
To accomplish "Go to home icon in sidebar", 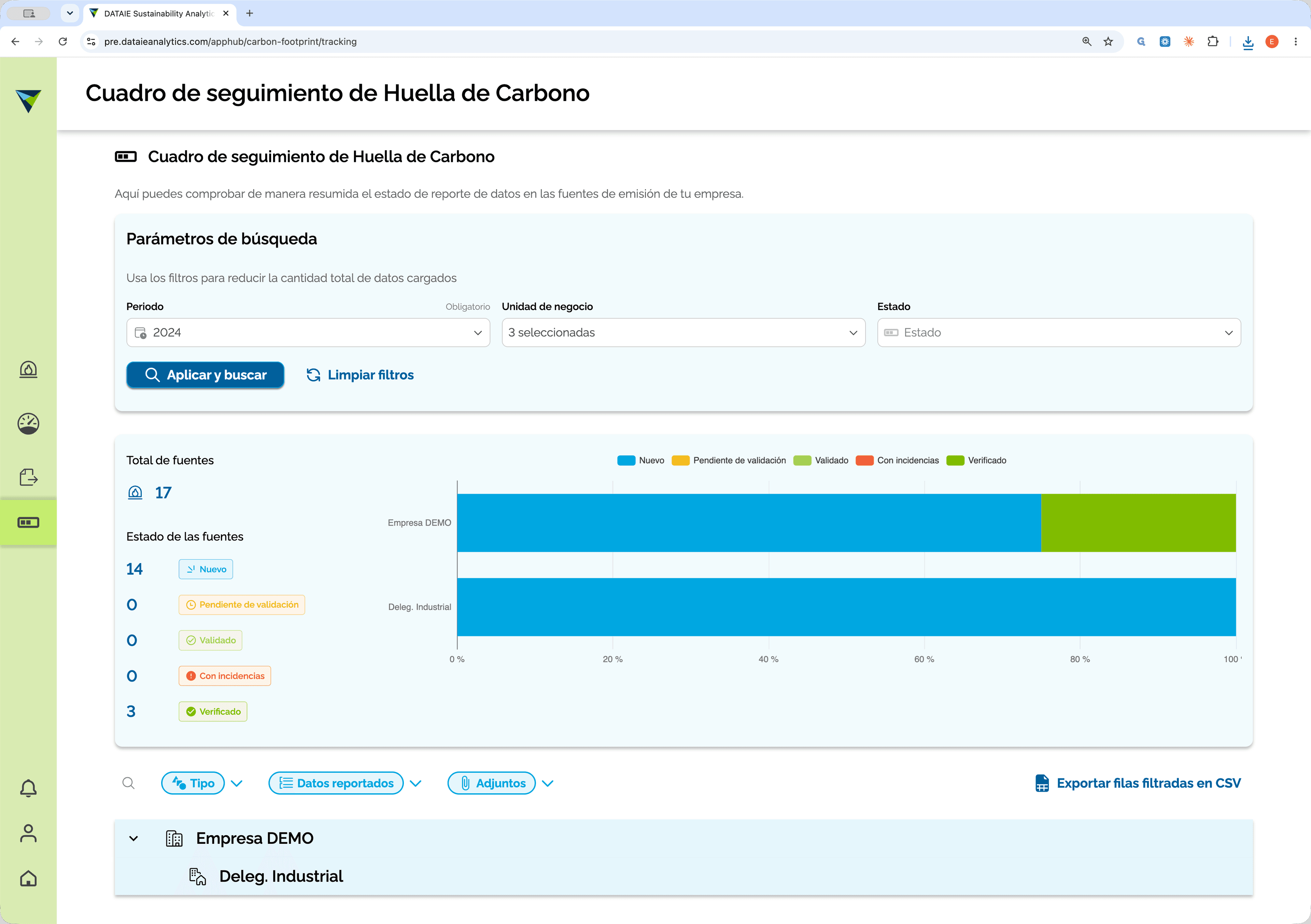I will 28,878.
